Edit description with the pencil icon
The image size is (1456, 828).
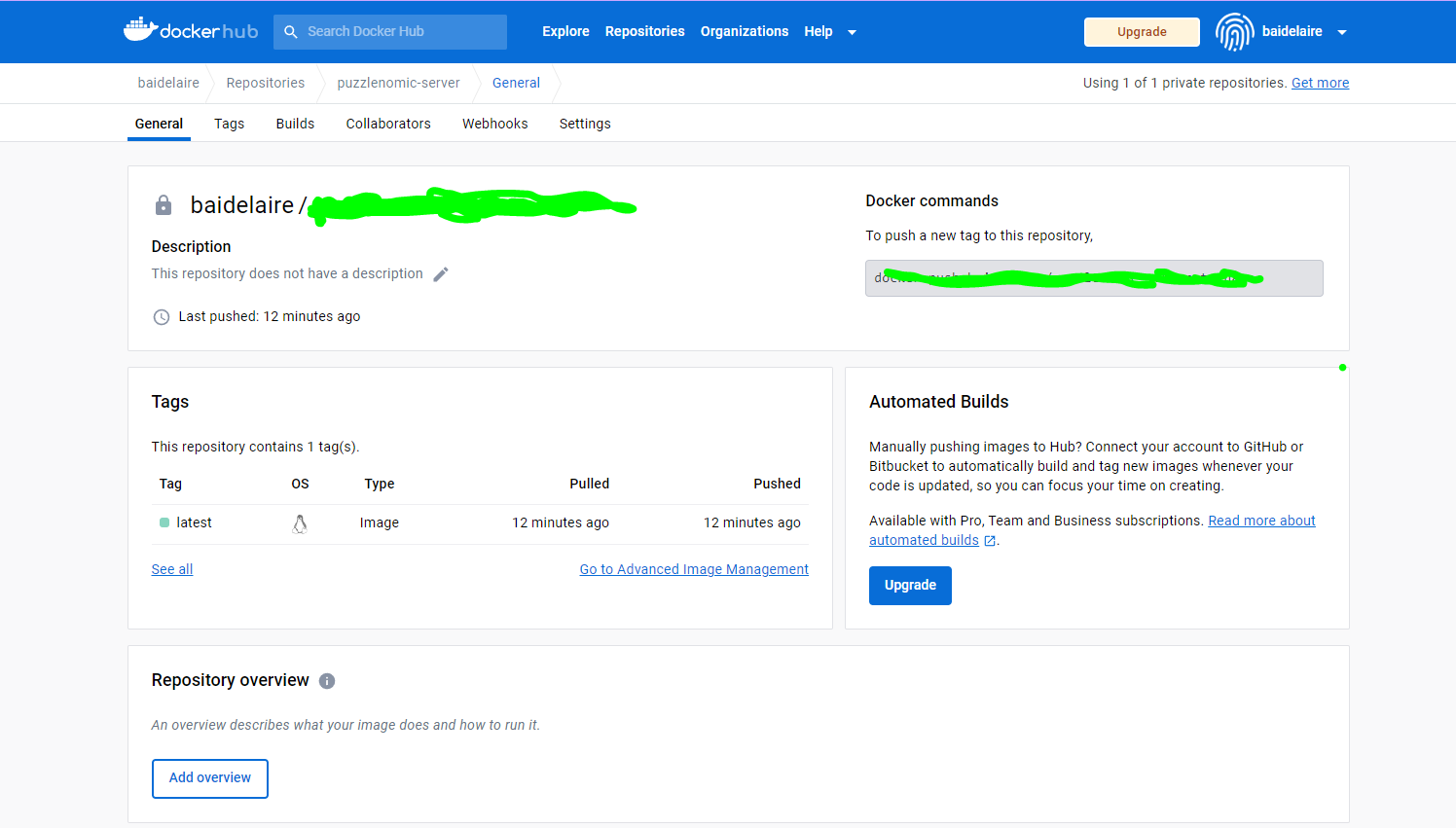pos(441,274)
